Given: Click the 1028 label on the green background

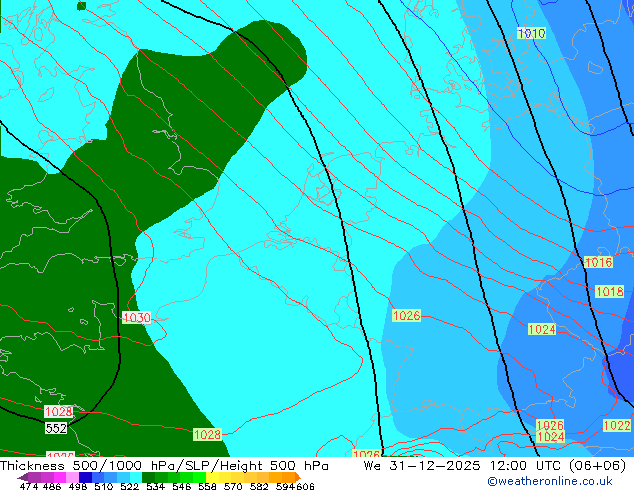Looking at the screenshot, I should (207, 435).
